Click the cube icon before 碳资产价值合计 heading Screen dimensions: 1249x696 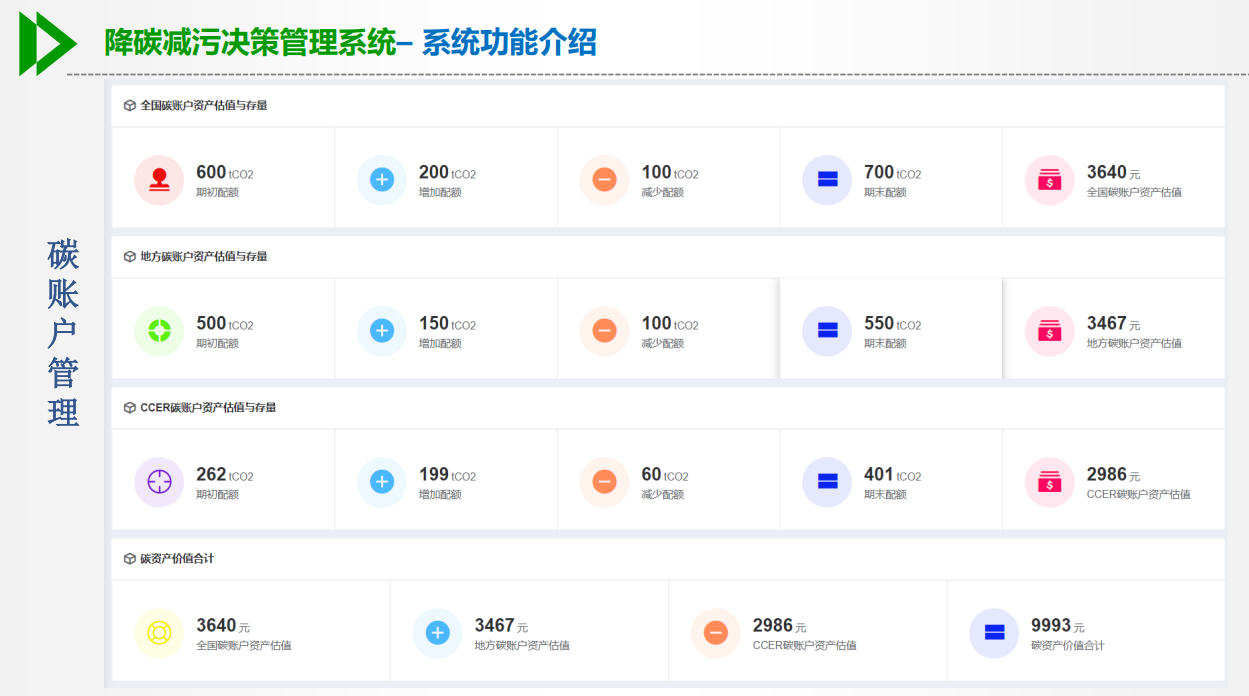click(130, 559)
